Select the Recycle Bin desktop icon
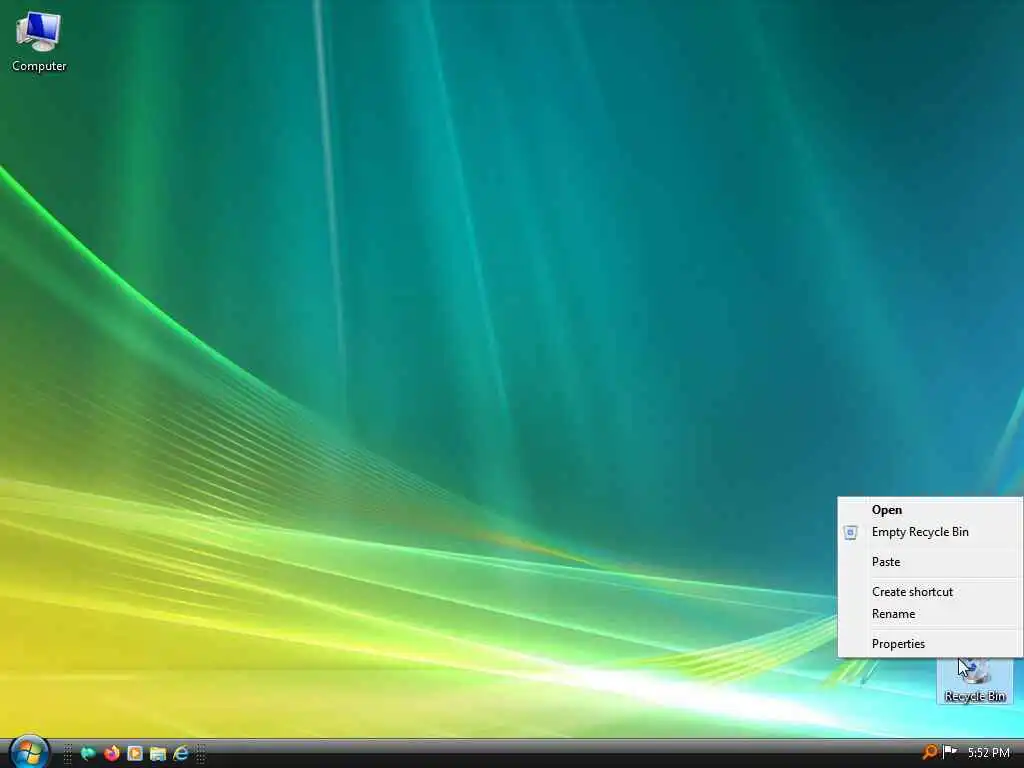This screenshot has height=768, width=1024. (x=974, y=680)
